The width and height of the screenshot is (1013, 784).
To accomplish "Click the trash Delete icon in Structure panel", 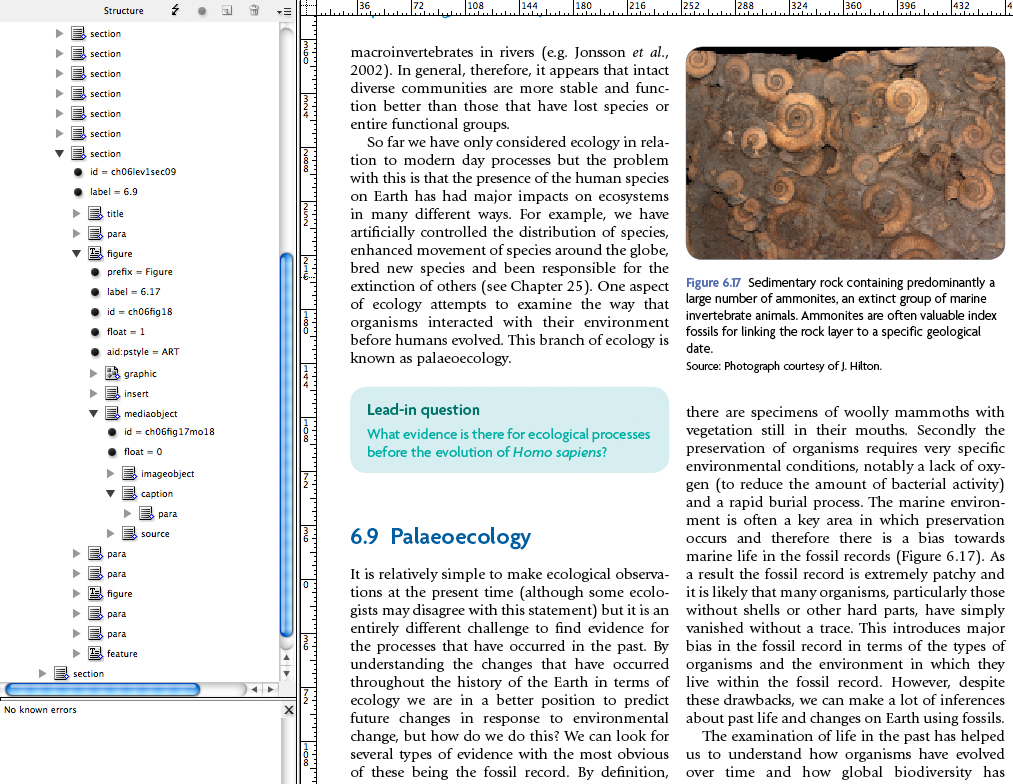I will (254, 10).
